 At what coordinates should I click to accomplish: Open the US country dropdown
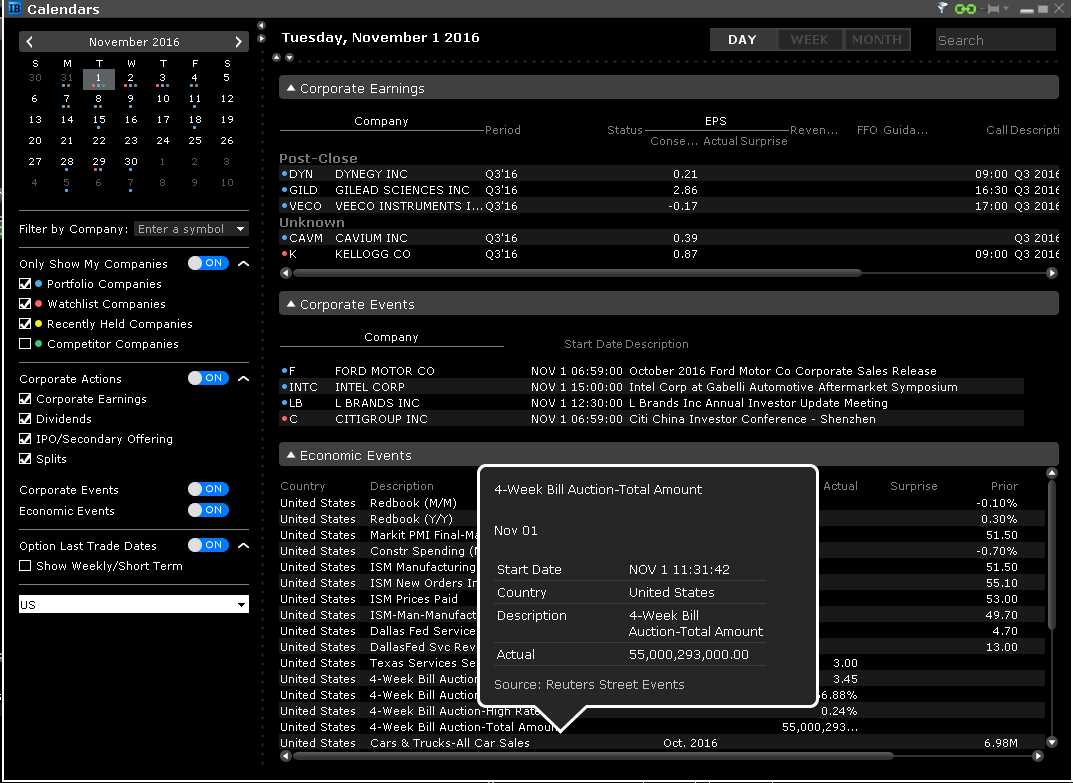133,604
